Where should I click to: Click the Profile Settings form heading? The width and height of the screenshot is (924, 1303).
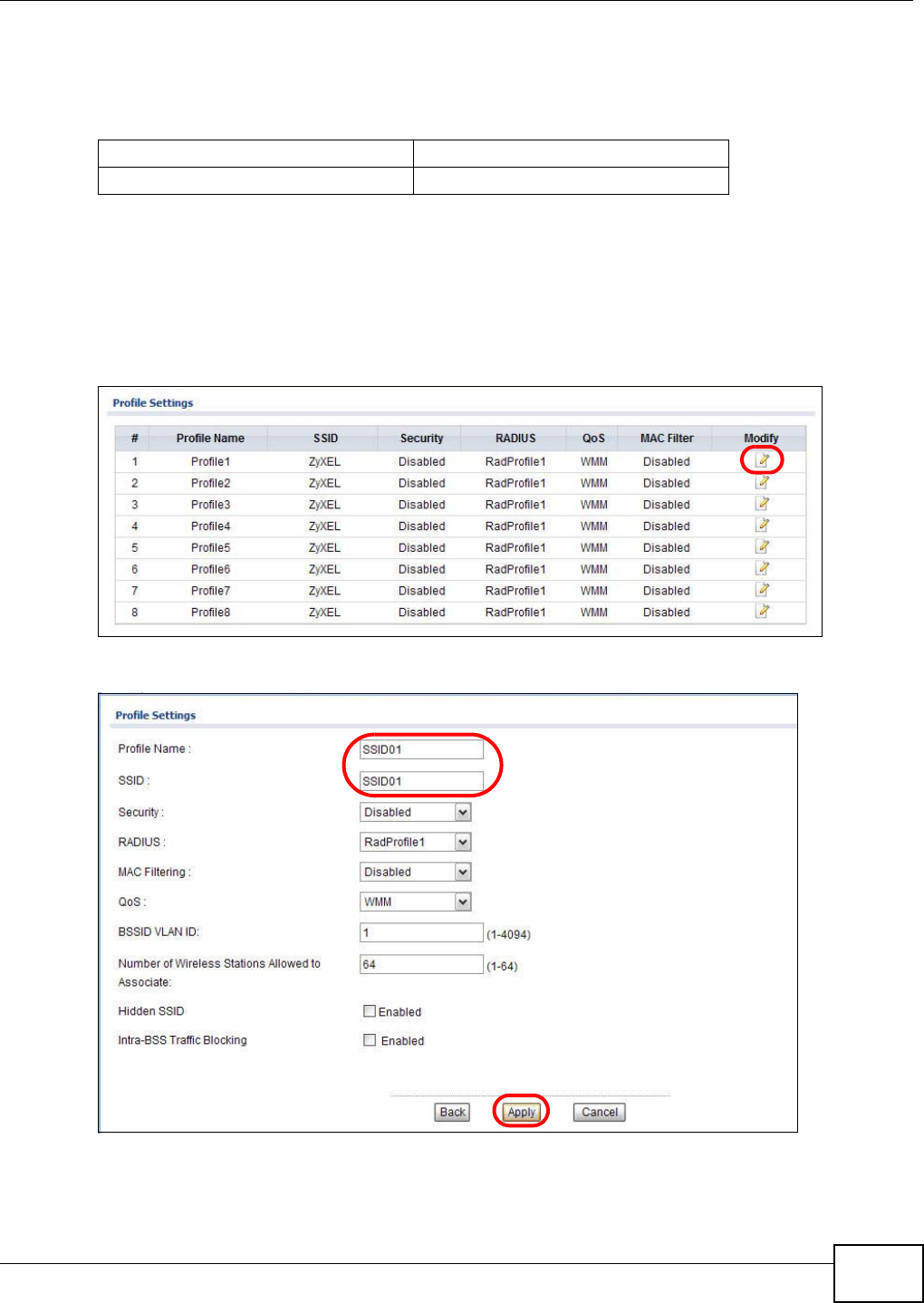click(156, 715)
